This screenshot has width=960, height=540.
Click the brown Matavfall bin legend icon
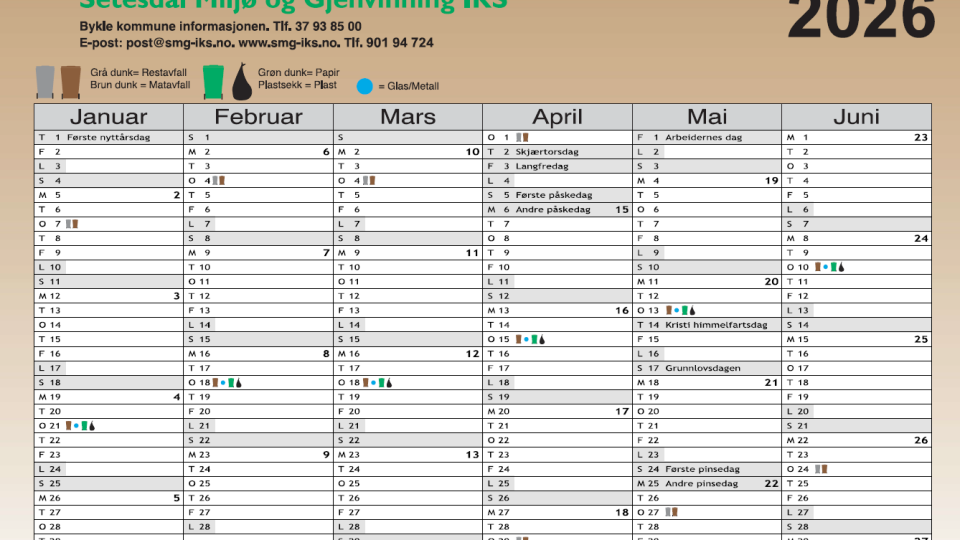point(70,81)
